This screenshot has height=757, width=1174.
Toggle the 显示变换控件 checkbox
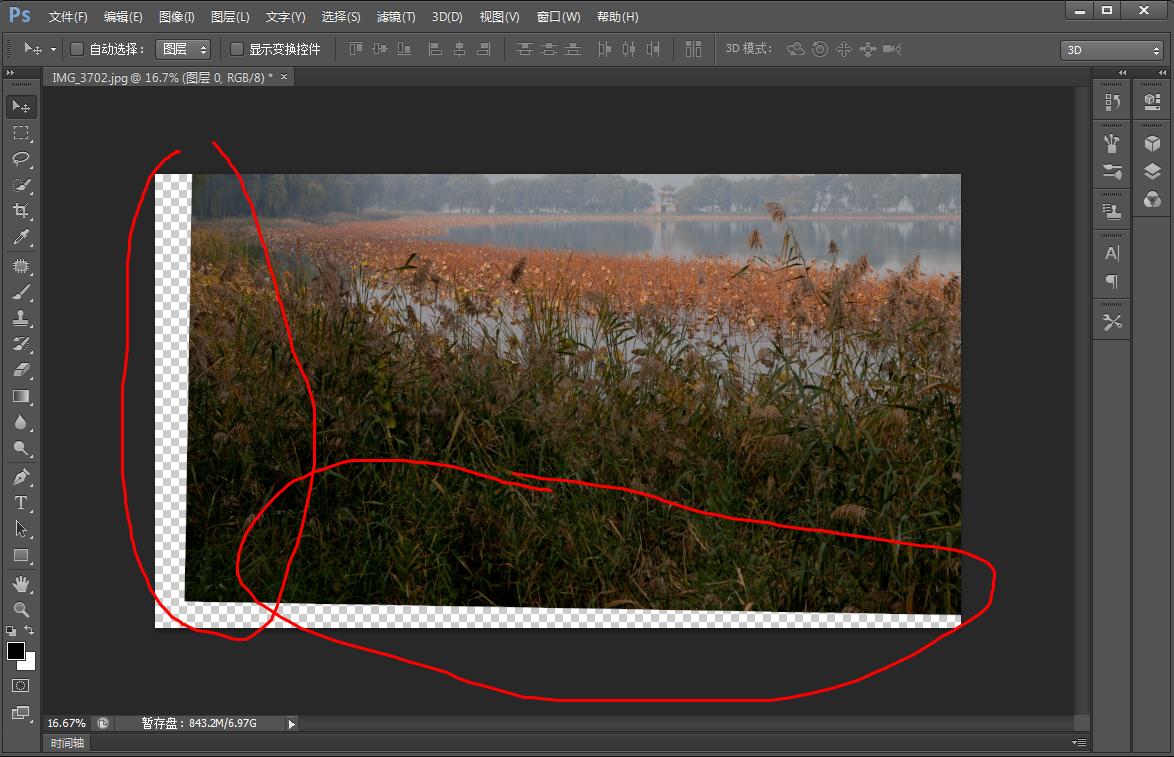click(x=237, y=49)
